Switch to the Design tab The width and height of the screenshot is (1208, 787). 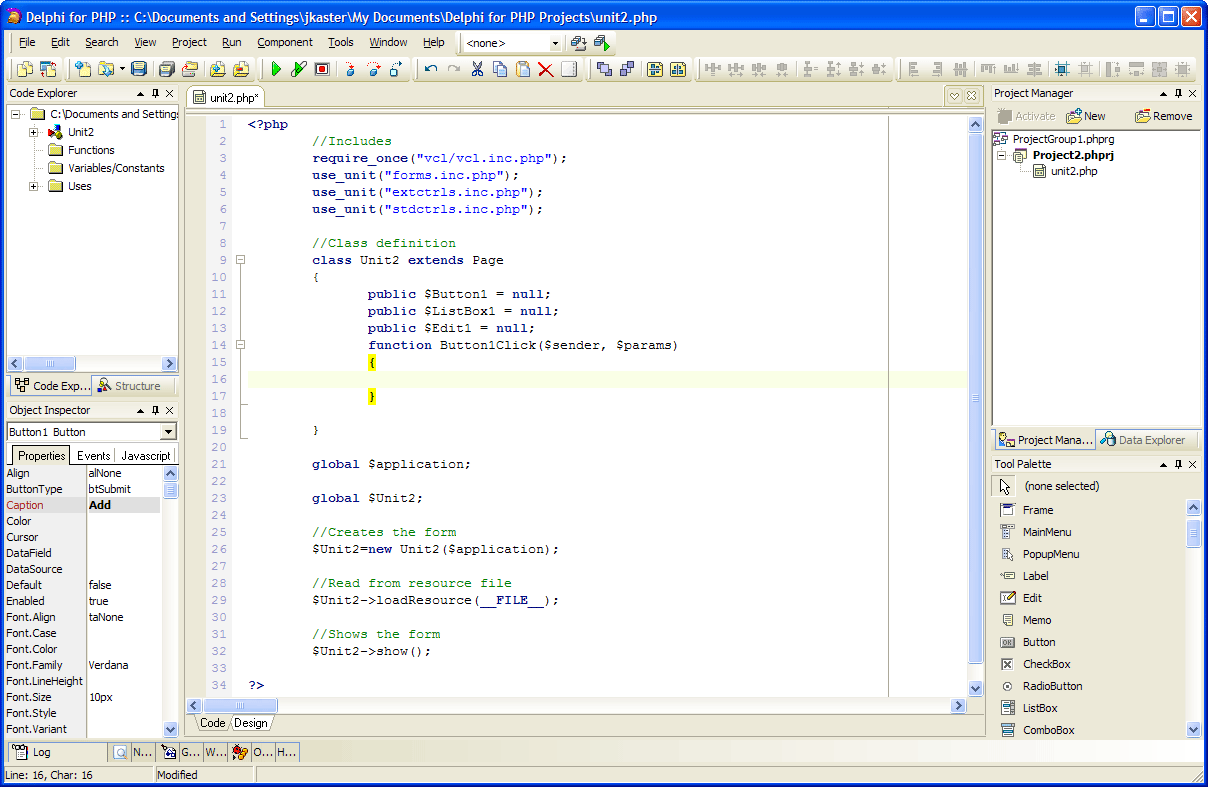click(x=251, y=723)
